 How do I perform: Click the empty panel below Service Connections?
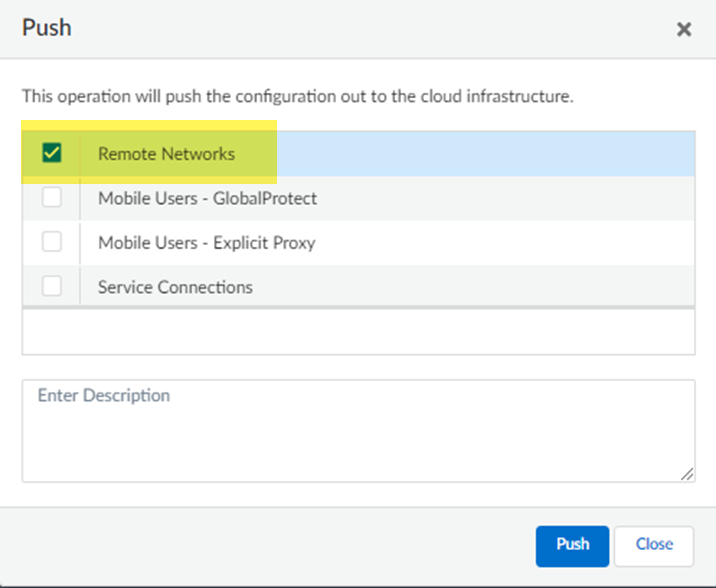tap(358, 331)
